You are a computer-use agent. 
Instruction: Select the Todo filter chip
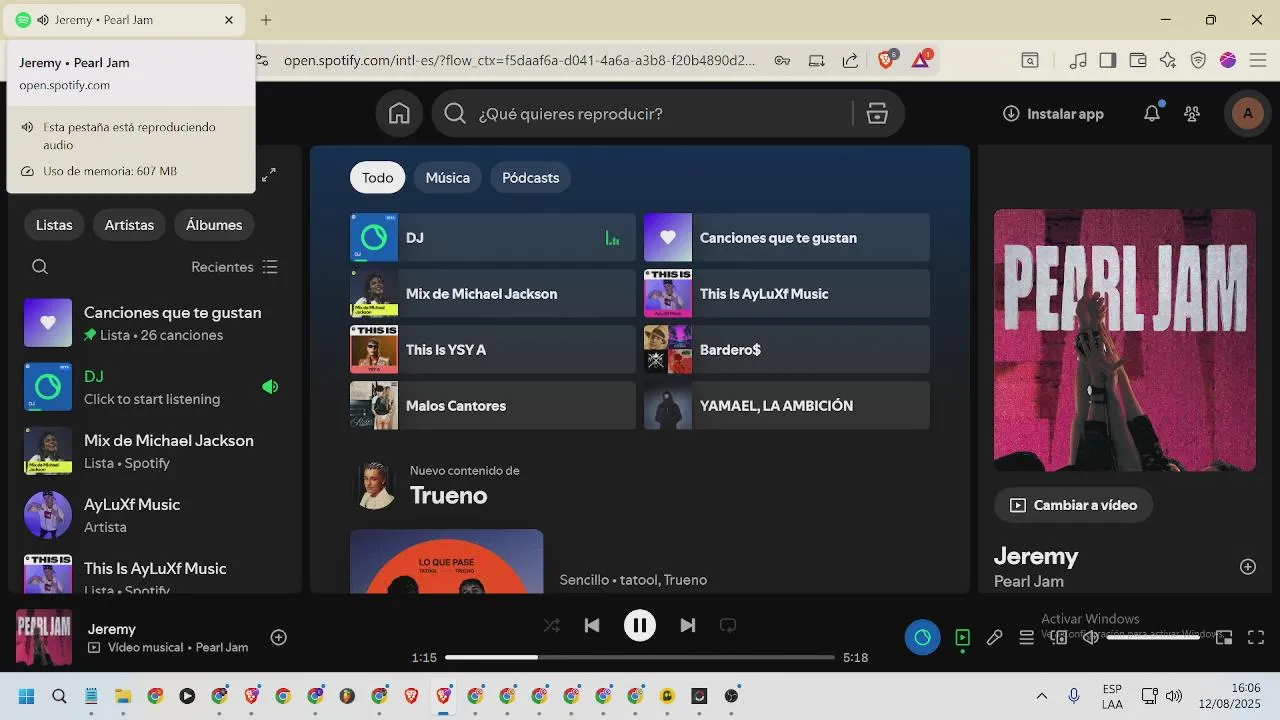[x=378, y=178]
